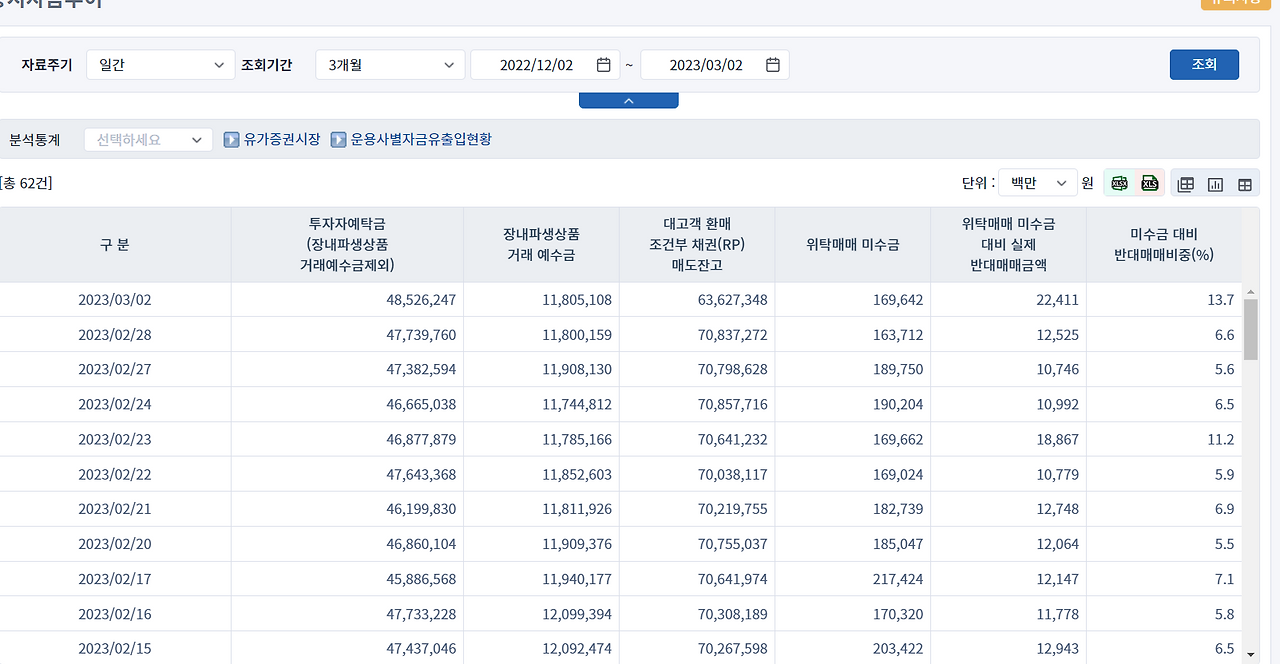Screen dimensions: 1280x664
Task: Download data as XLS file
Action: pos(1150,184)
